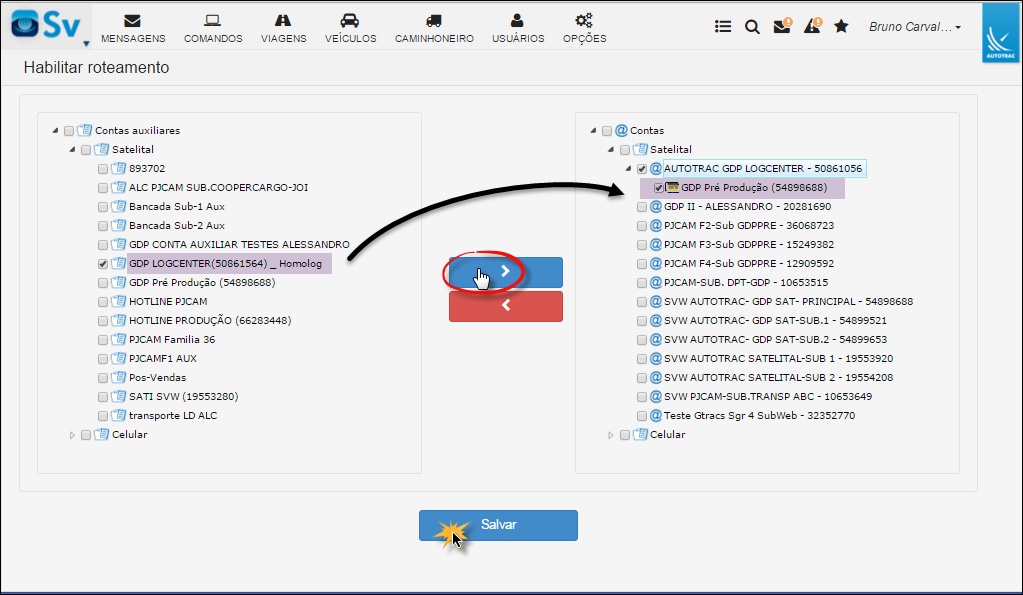Collapse left Satelital tree node
This screenshot has height=595, width=1023.
(72, 149)
